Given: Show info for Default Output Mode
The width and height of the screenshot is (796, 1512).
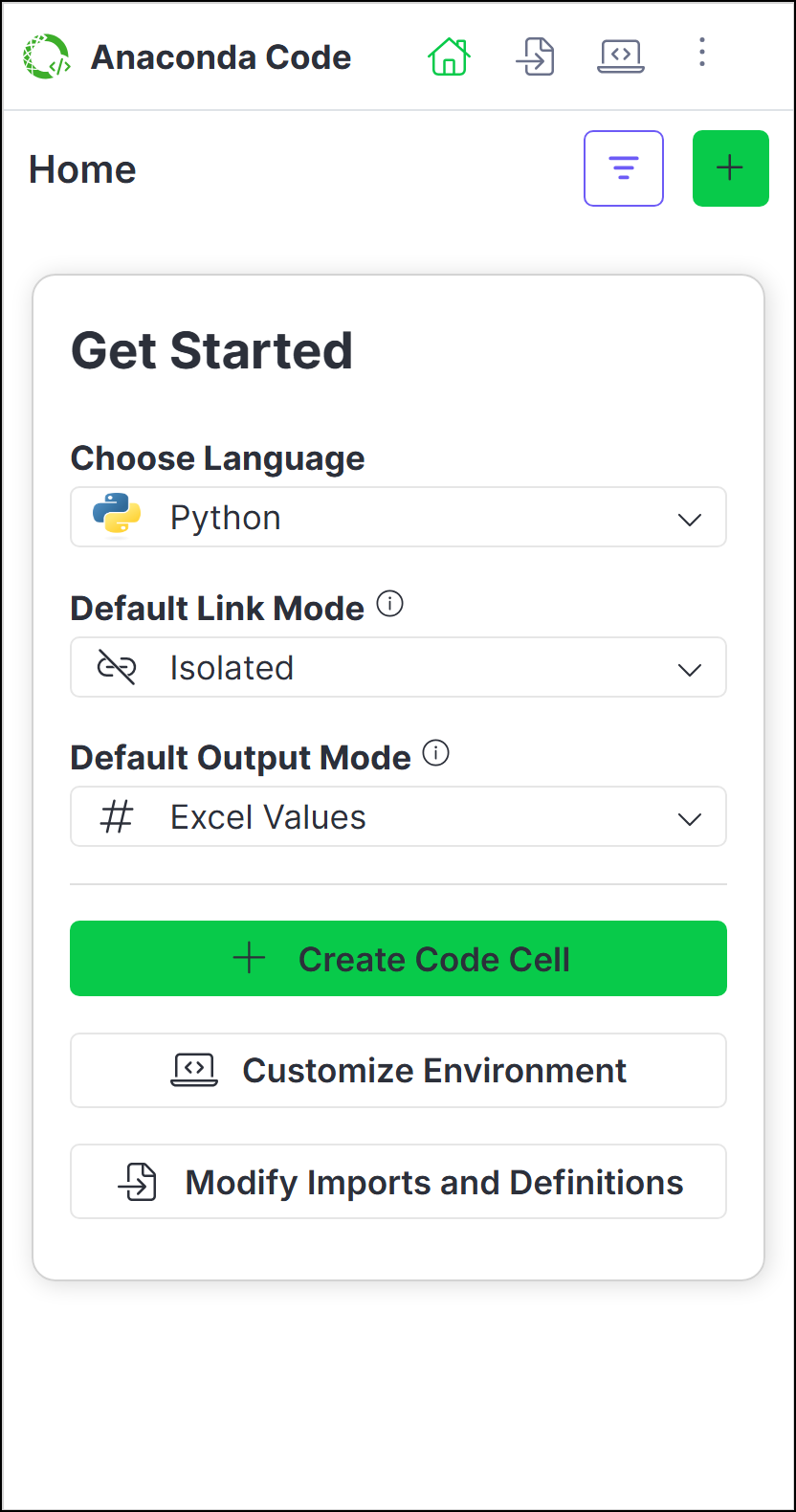Looking at the screenshot, I should pos(435,753).
